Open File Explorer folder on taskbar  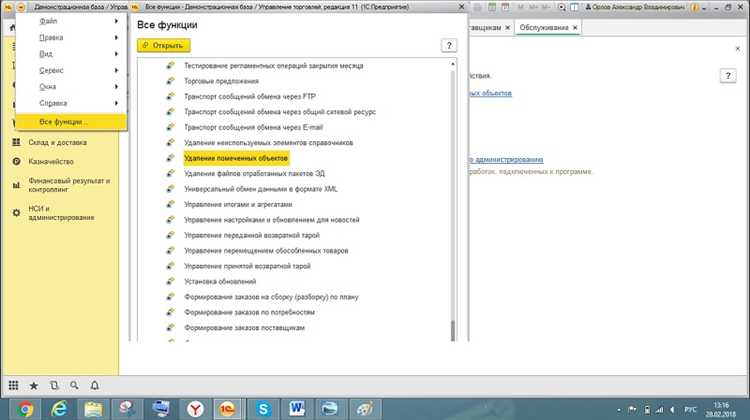pyautogui.click(x=93, y=409)
